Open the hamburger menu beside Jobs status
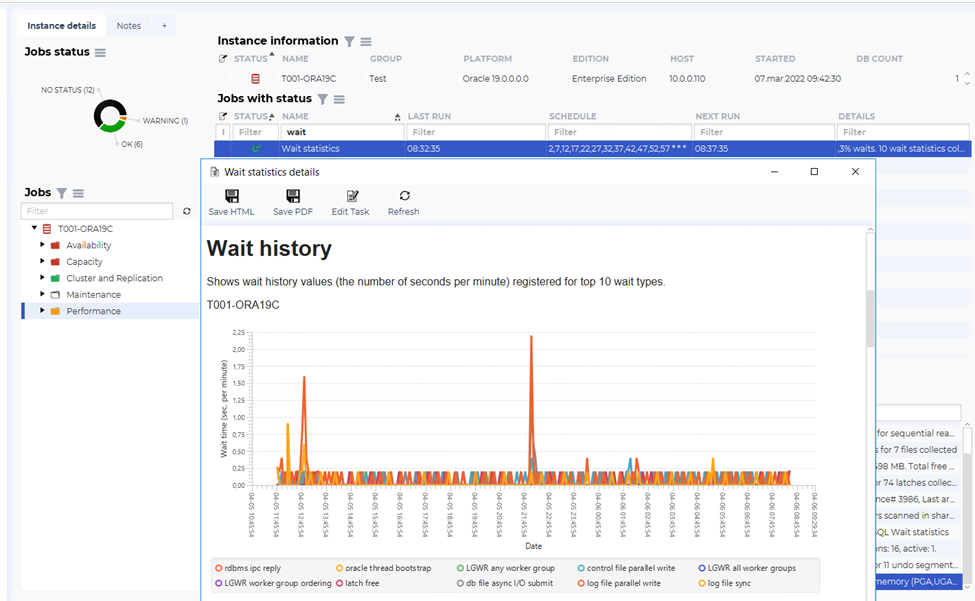 (100, 52)
